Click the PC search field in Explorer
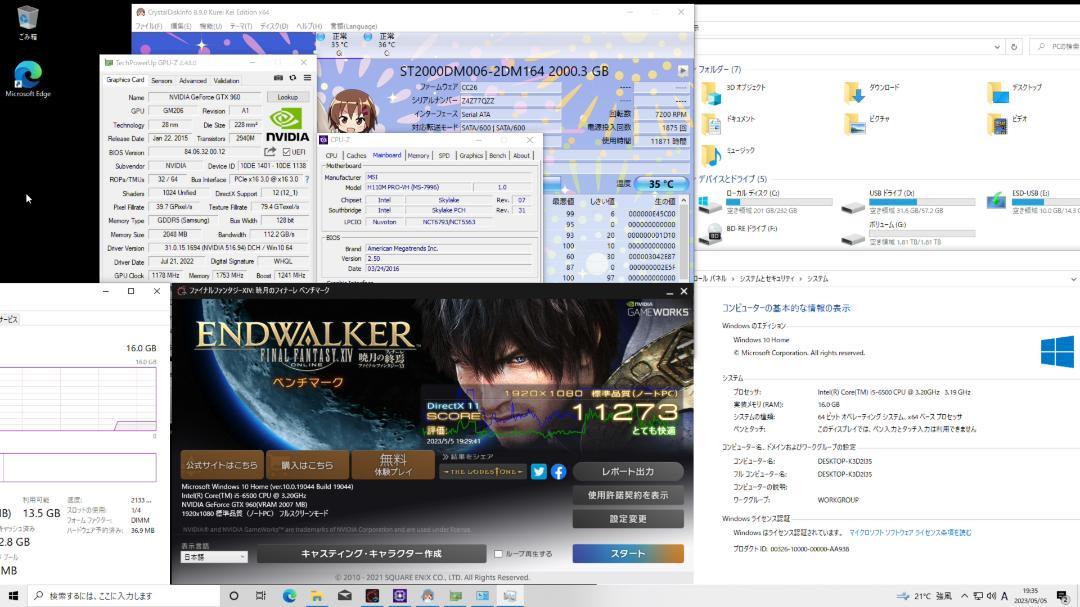The height and width of the screenshot is (607, 1080). (1056, 47)
